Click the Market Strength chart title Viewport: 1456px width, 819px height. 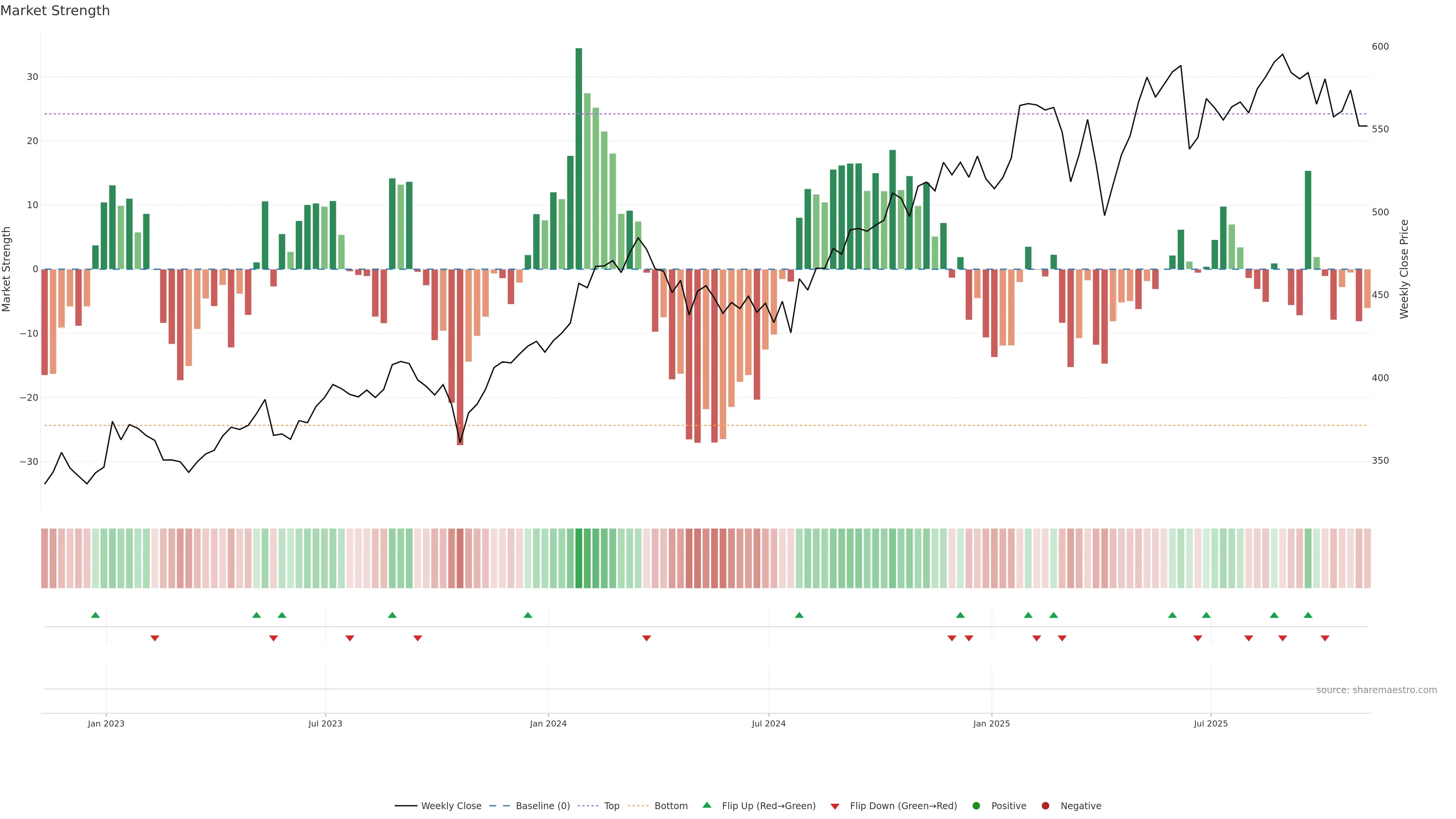coord(55,11)
